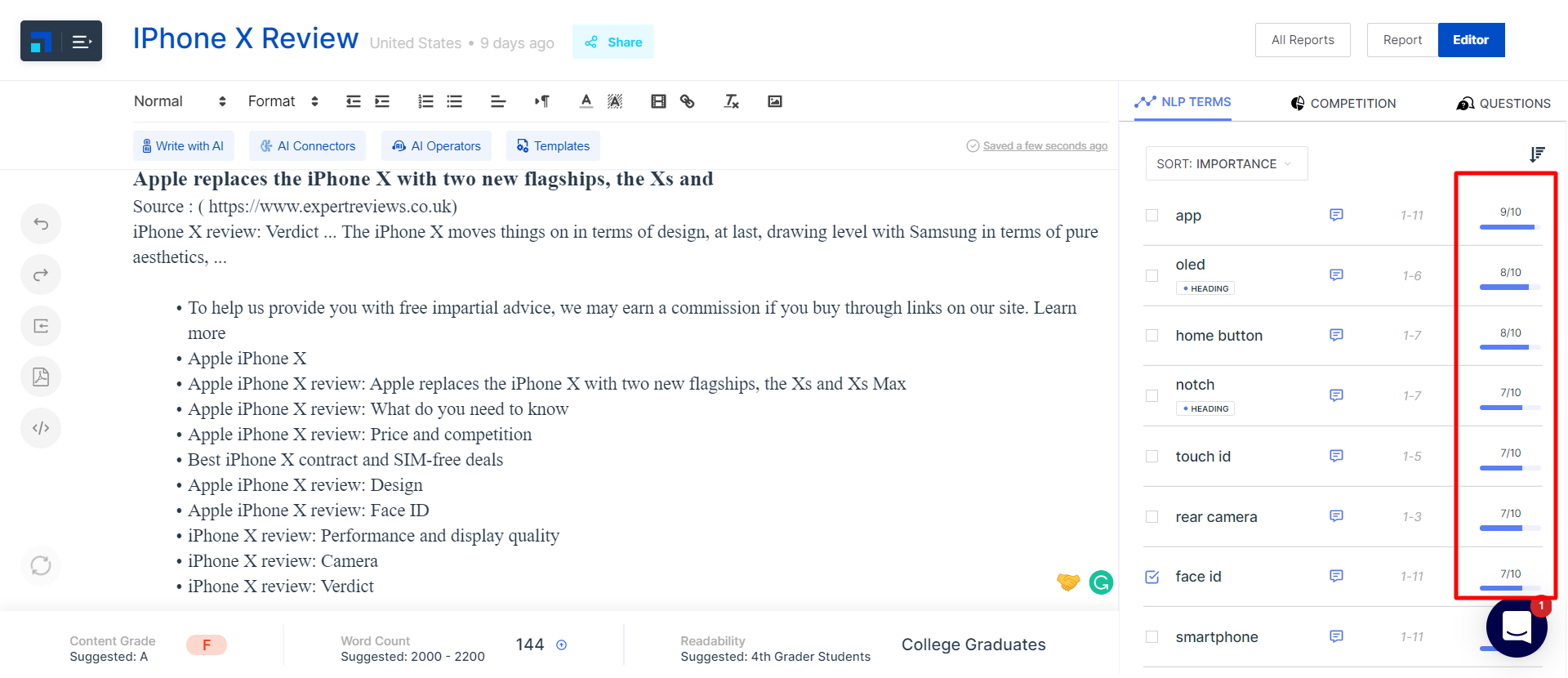The width and height of the screenshot is (1568, 678).
Task: Open the sidebar menu logo button
Action: coord(61,41)
